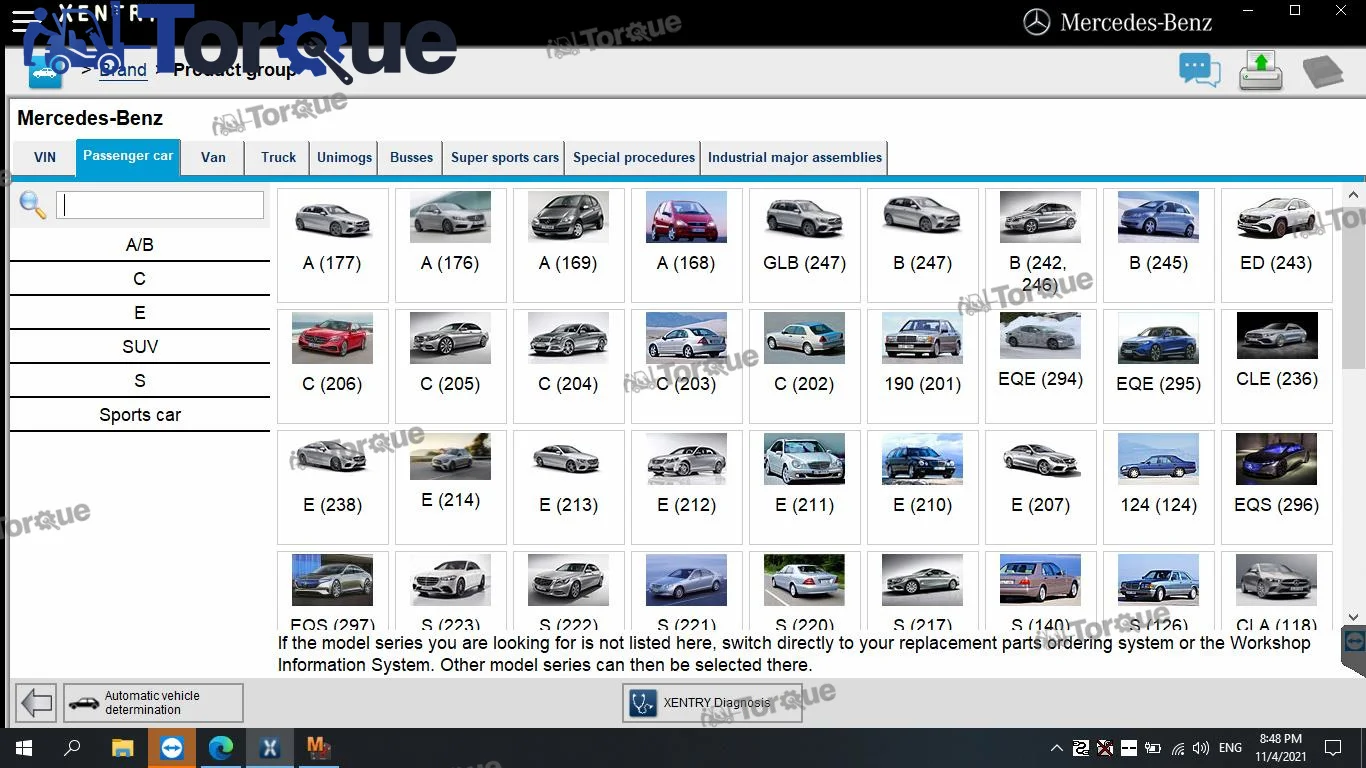Open the gray book documentation icon
Image resolution: width=1366 pixels, height=768 pixels.
point(1322,72)
